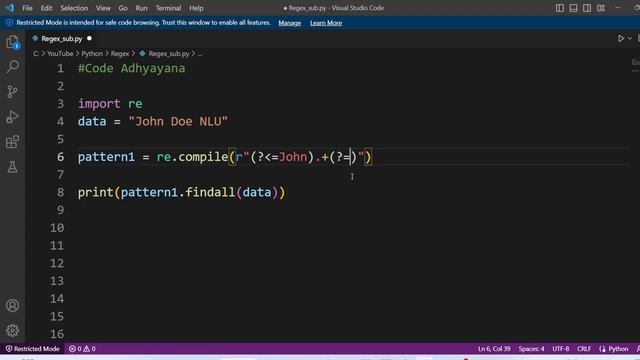Click Restricted Mode in status bar
Screen dimensions: 640x360
[x=33, y=349]
